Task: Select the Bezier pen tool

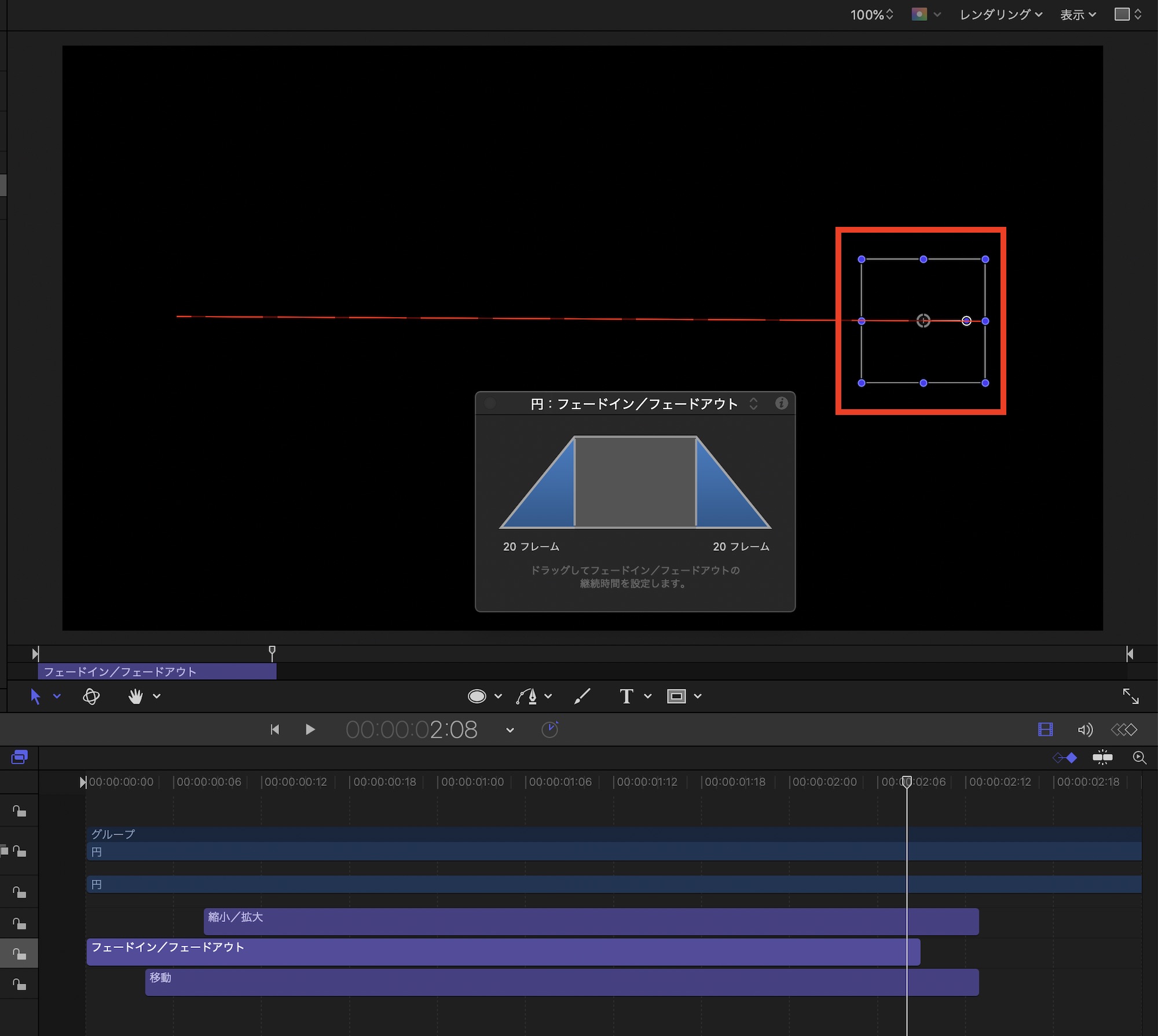Action: (x=526, y=696)
